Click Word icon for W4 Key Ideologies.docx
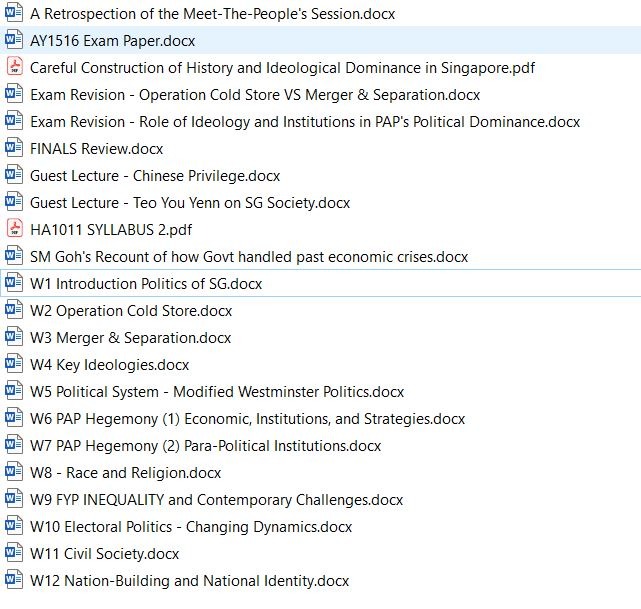Image resolution: width=641 pixels, height=609 pixels. pyautogui.click(x=14, y=365)
